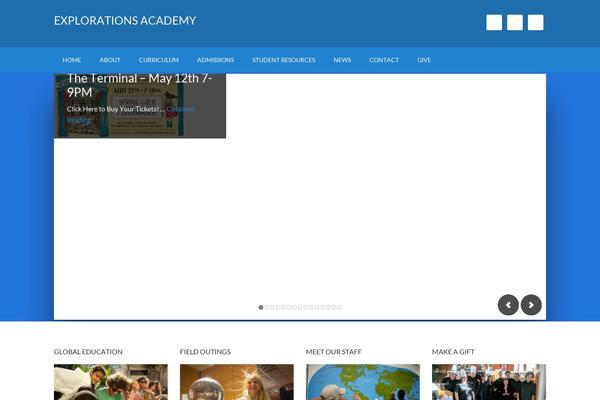Screen dimensions: 600x400
Task: Open the Home menu item
Action: [72, 60]
